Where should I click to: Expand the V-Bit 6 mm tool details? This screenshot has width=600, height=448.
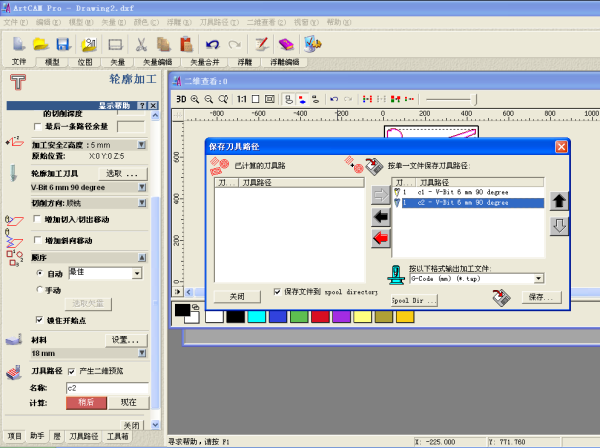[142, 187]
